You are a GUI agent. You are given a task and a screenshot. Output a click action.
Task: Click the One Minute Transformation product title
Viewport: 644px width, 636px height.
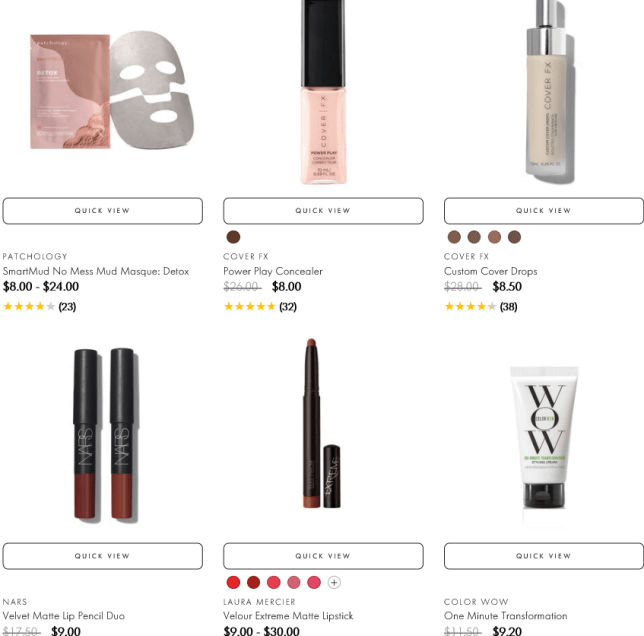[505, 616]
